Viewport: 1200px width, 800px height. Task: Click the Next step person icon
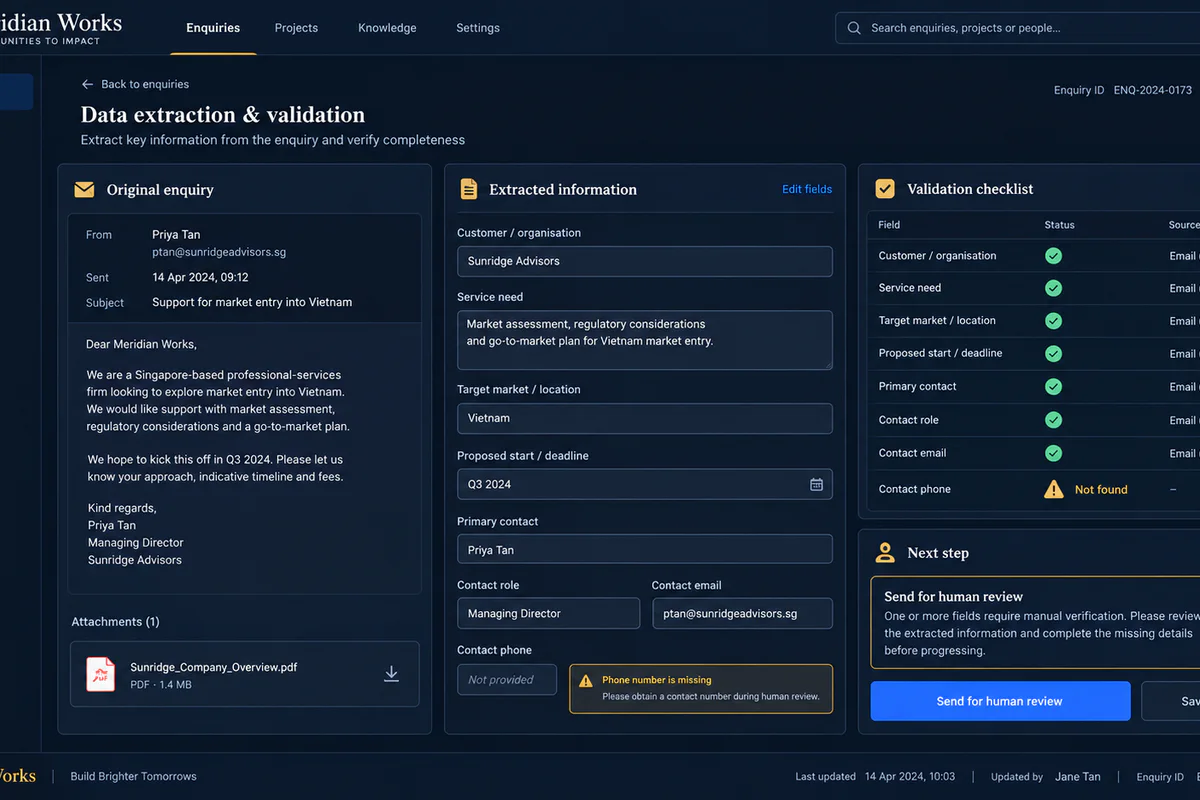(885, 552)
